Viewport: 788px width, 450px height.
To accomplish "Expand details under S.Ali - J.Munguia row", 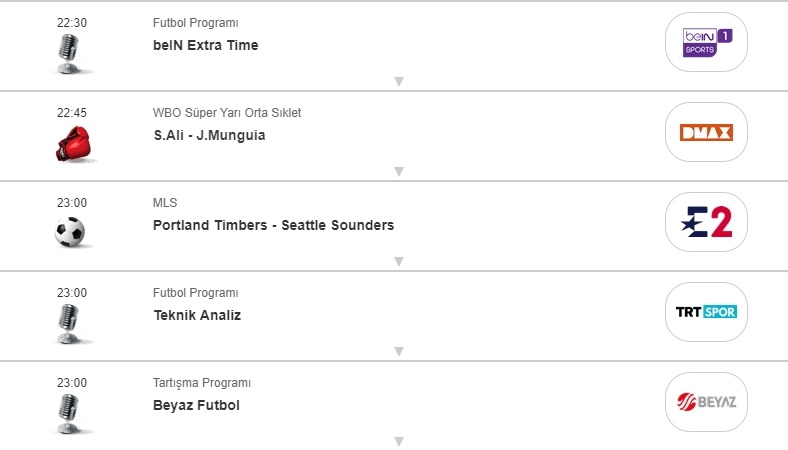I will pos(398,171).
